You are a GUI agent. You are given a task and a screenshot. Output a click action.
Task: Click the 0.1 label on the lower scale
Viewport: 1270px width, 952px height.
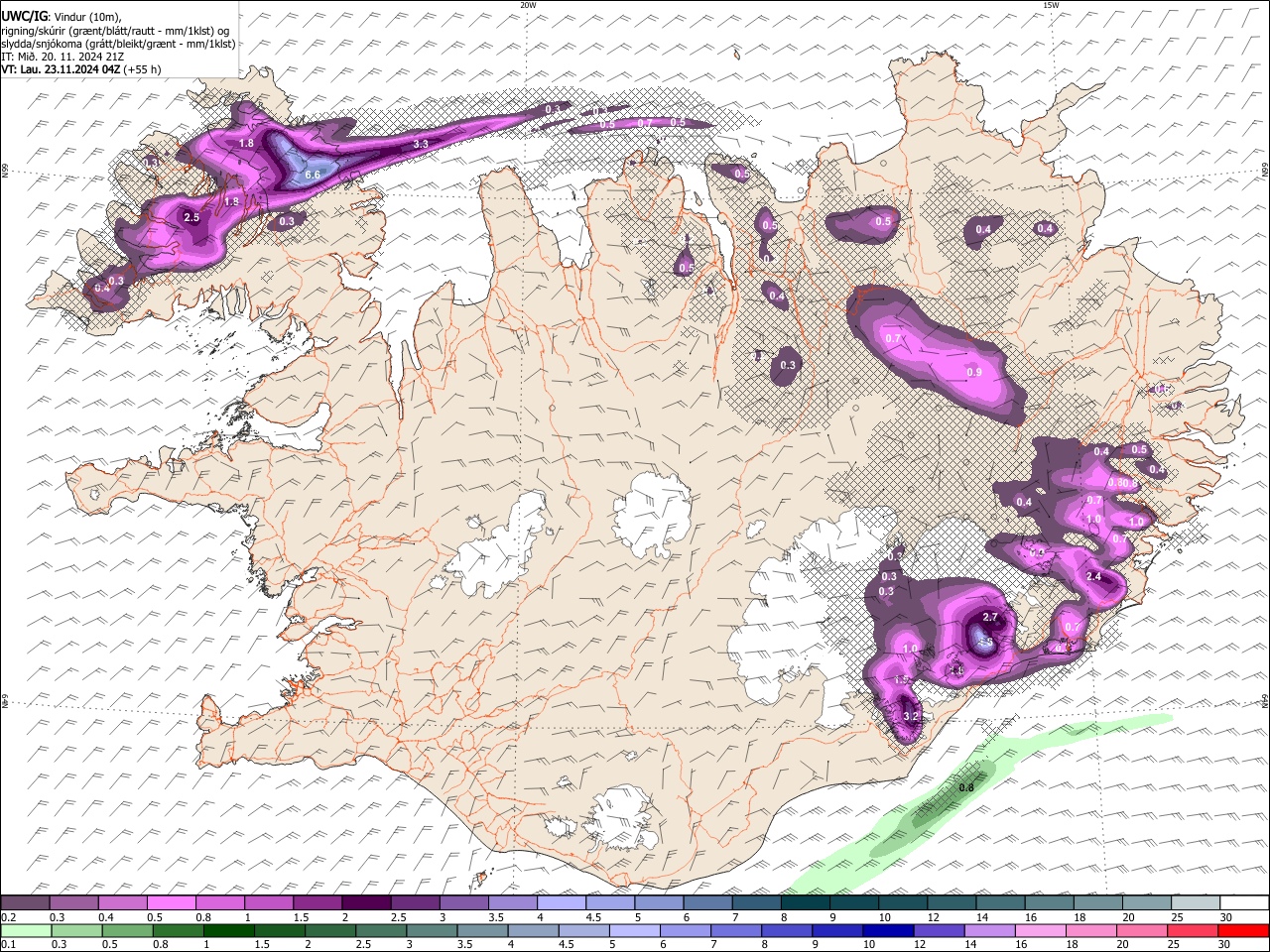tap(8, 944)
